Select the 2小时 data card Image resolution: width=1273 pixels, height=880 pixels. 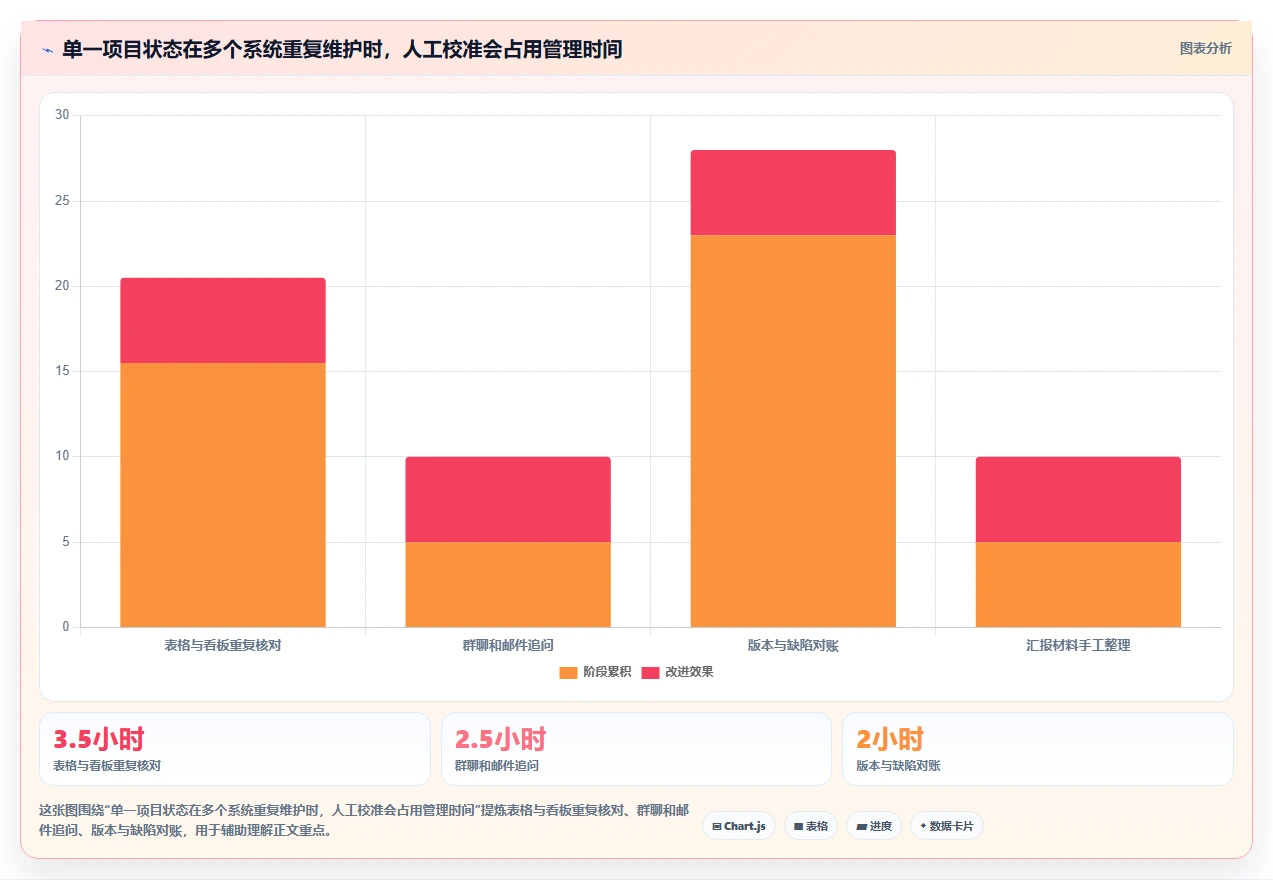[1038, 749]
